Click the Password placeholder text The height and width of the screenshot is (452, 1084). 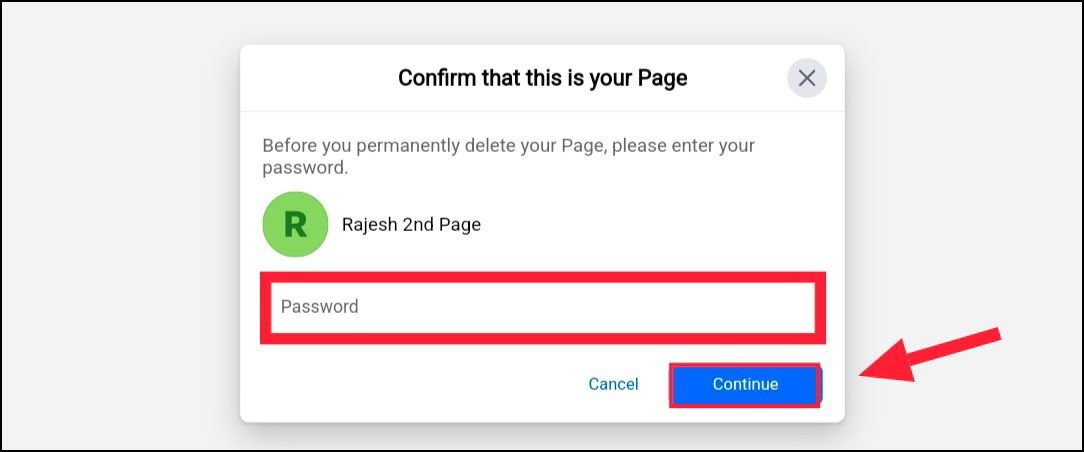[x=319, y=307]
